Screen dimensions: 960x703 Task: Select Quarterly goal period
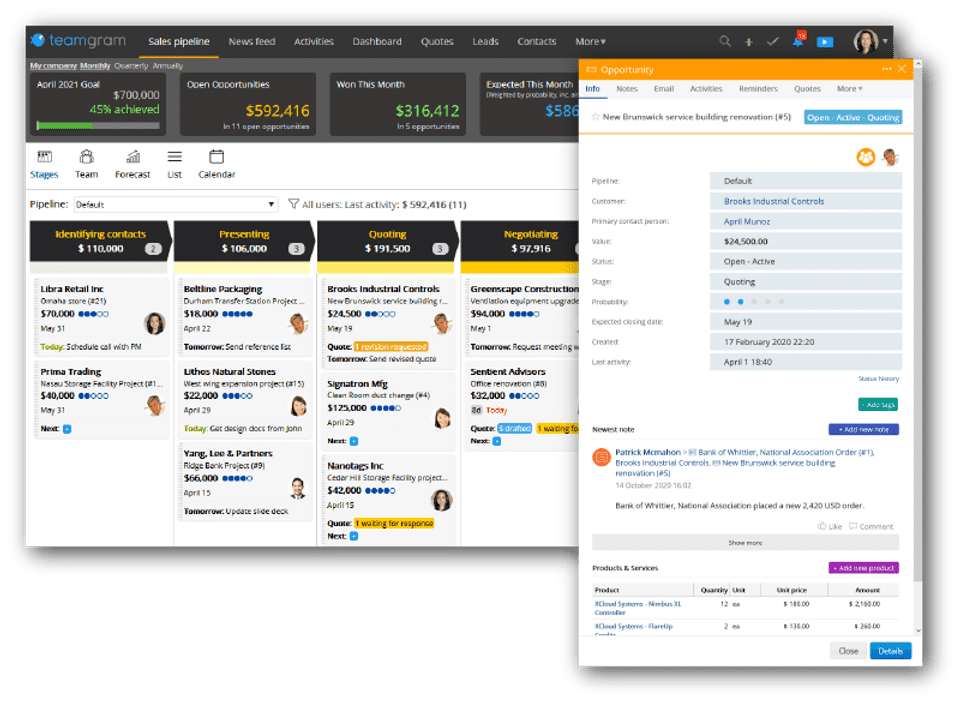pos(130,66)
